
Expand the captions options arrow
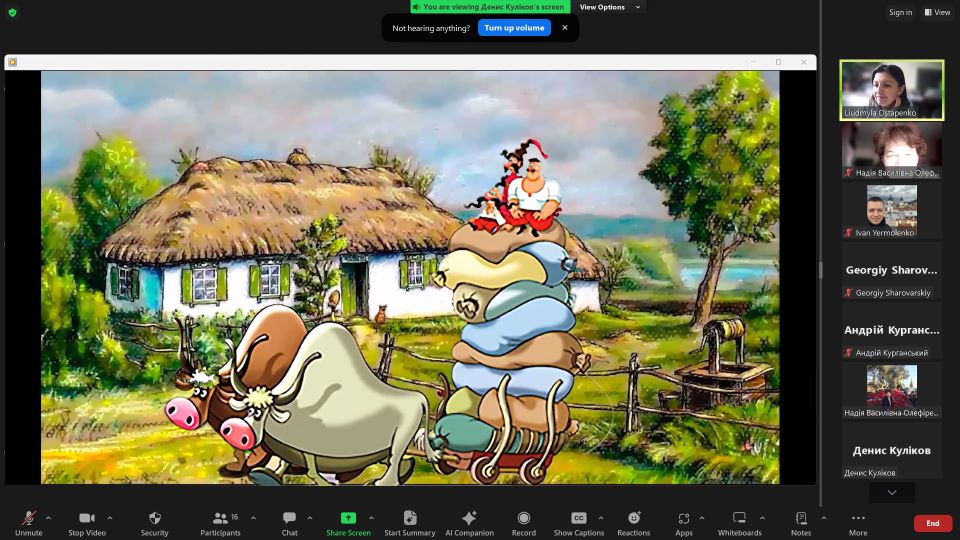(601, 518)
